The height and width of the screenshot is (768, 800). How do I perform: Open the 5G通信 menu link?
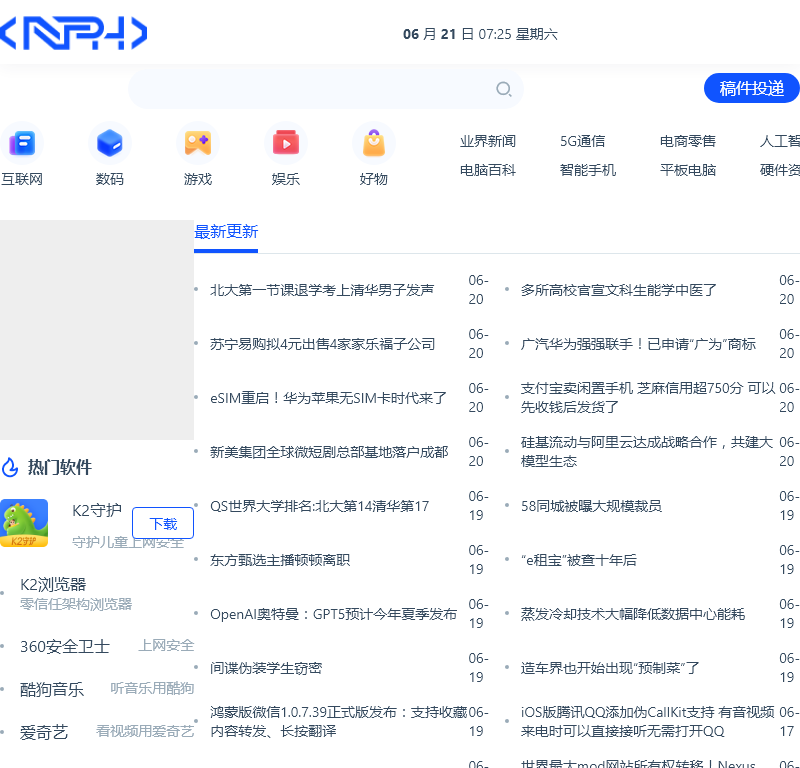583,141
